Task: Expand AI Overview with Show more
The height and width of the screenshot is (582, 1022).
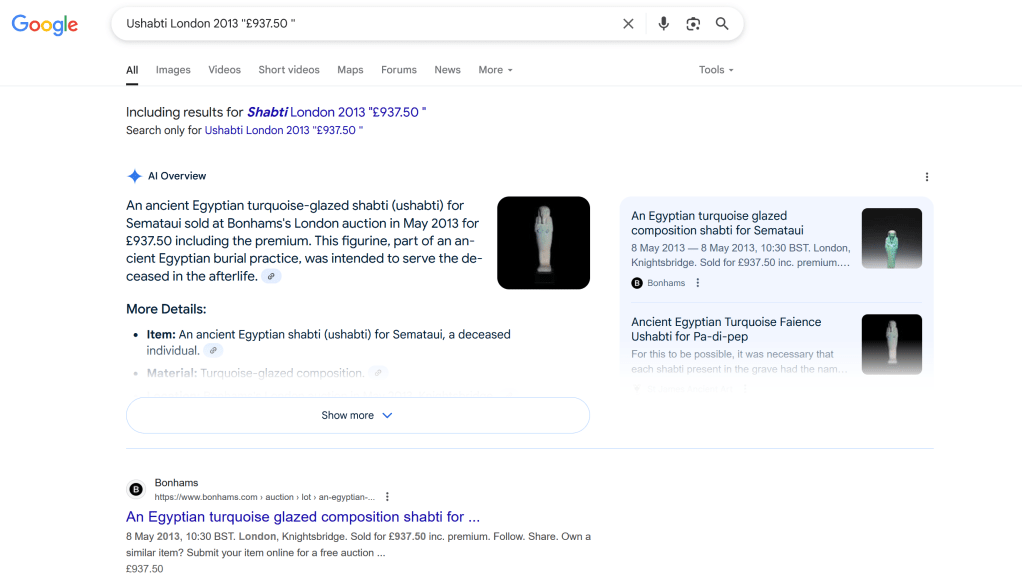Action: [x=357, y=416]
